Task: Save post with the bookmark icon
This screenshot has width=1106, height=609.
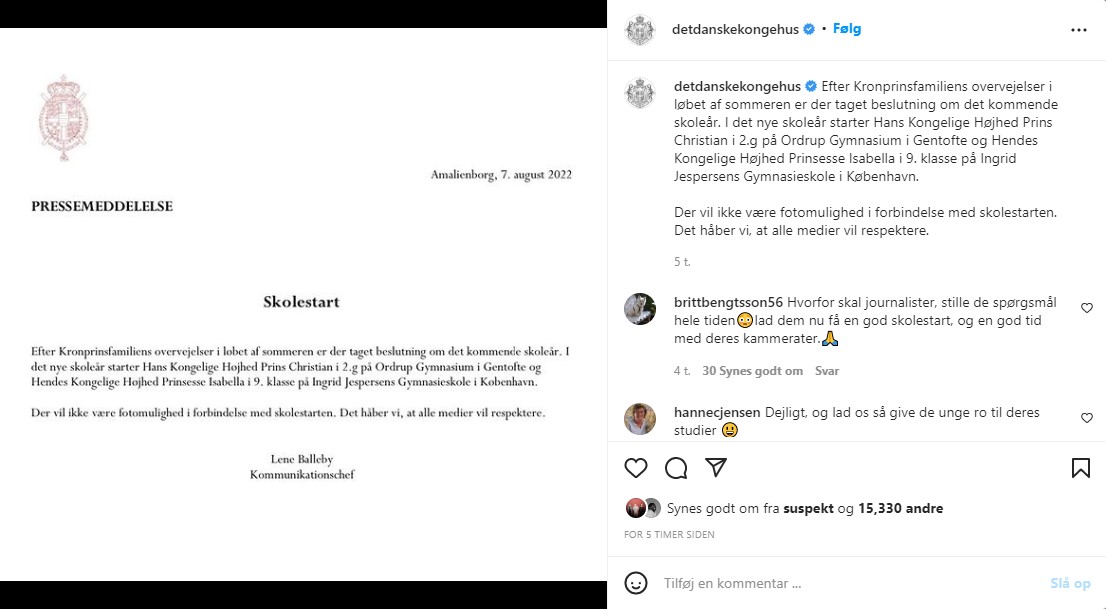Action: 1081,468
